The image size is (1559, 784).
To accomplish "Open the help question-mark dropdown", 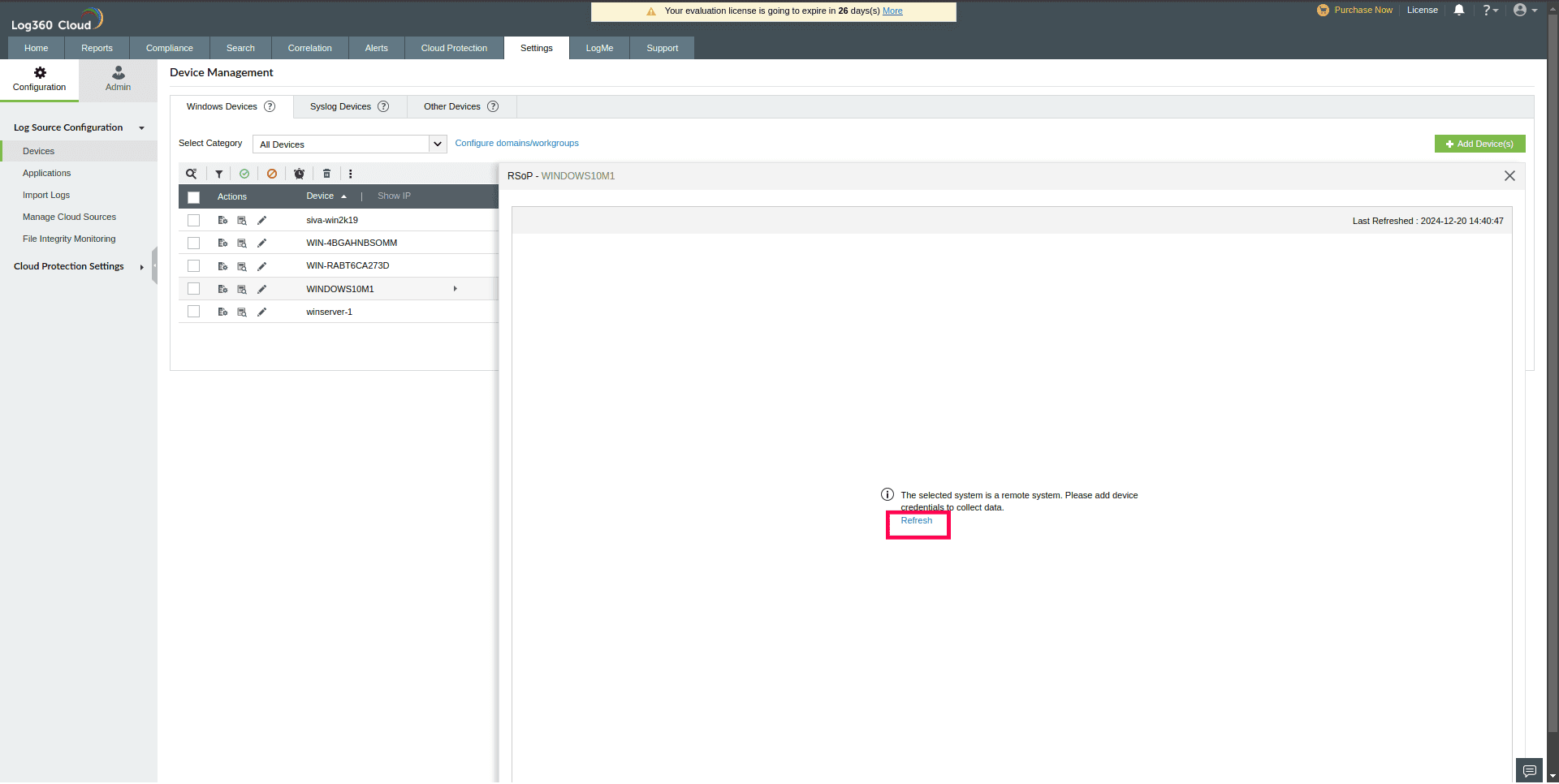I will pos(1490,11).
